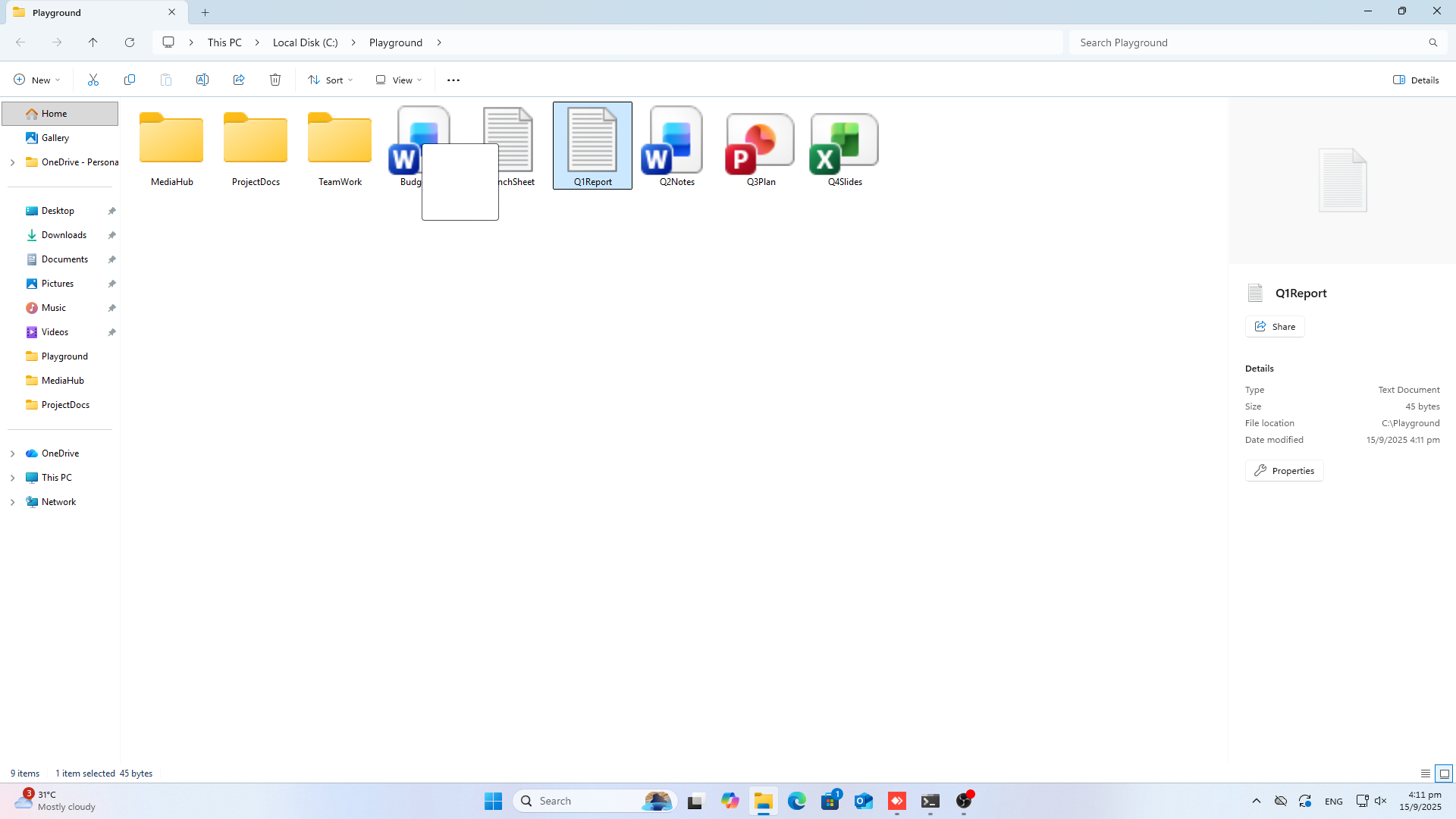
Task: Click the Delete trash icon
Action: coord(275,80)
